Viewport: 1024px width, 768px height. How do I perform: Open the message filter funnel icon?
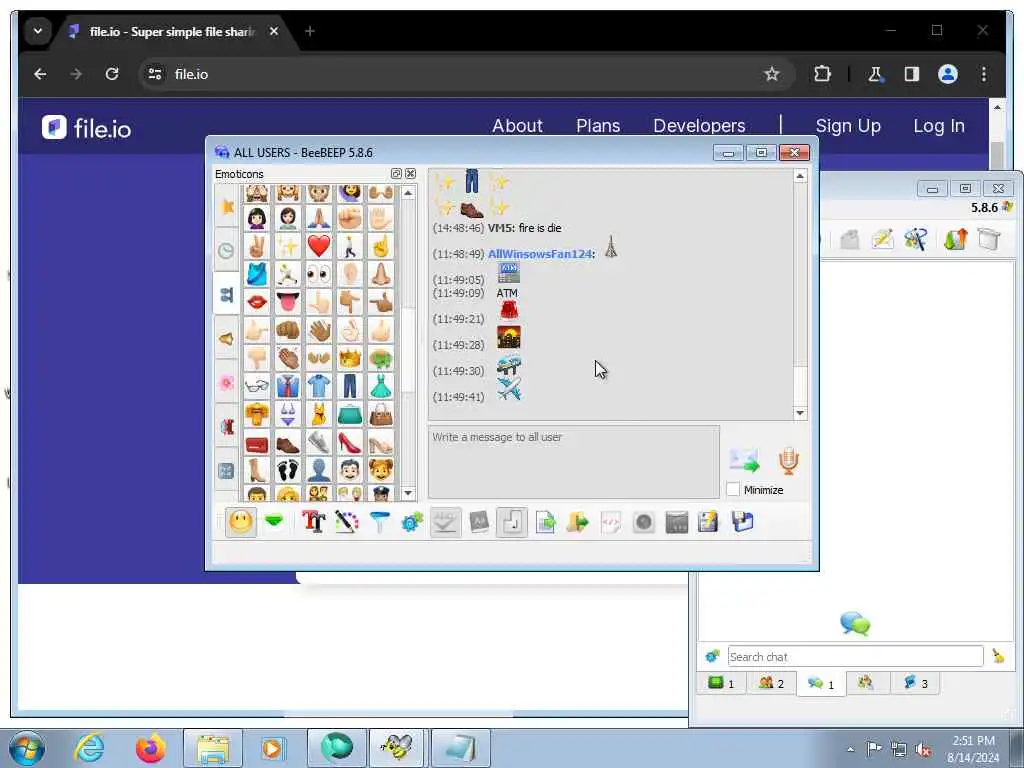click(379, 522)
